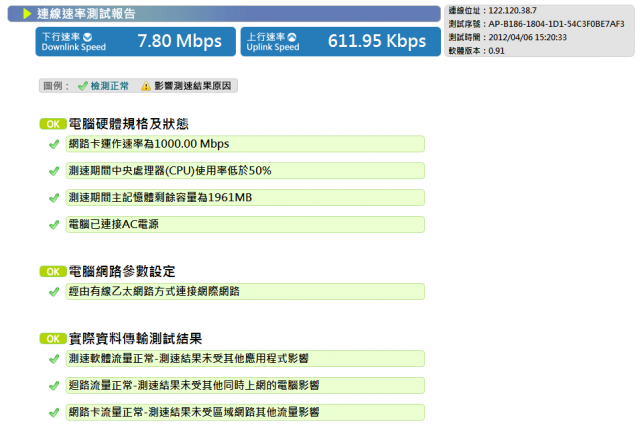Click the 測試序號 AP-B186-1804-1D1 serial line
640x424 pixels.
coord(536,24)
